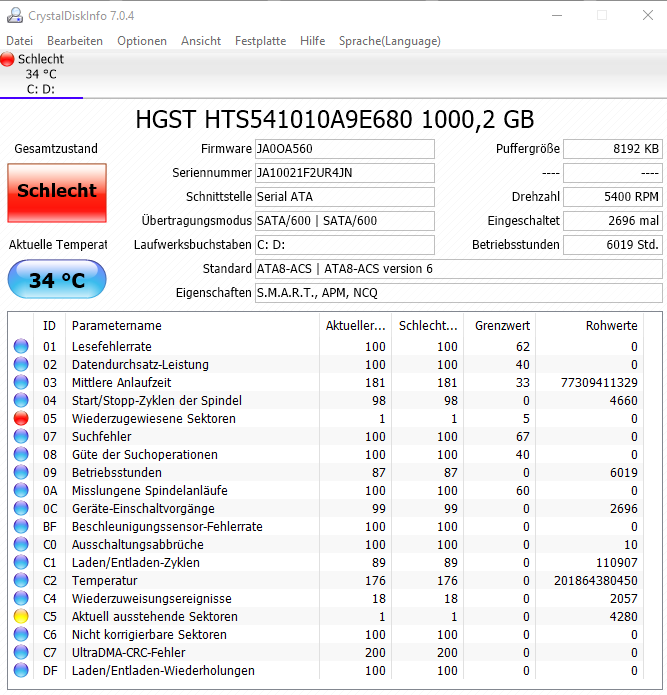Click the Drehzahl value 5400 RPM

[x=613, y=197]
